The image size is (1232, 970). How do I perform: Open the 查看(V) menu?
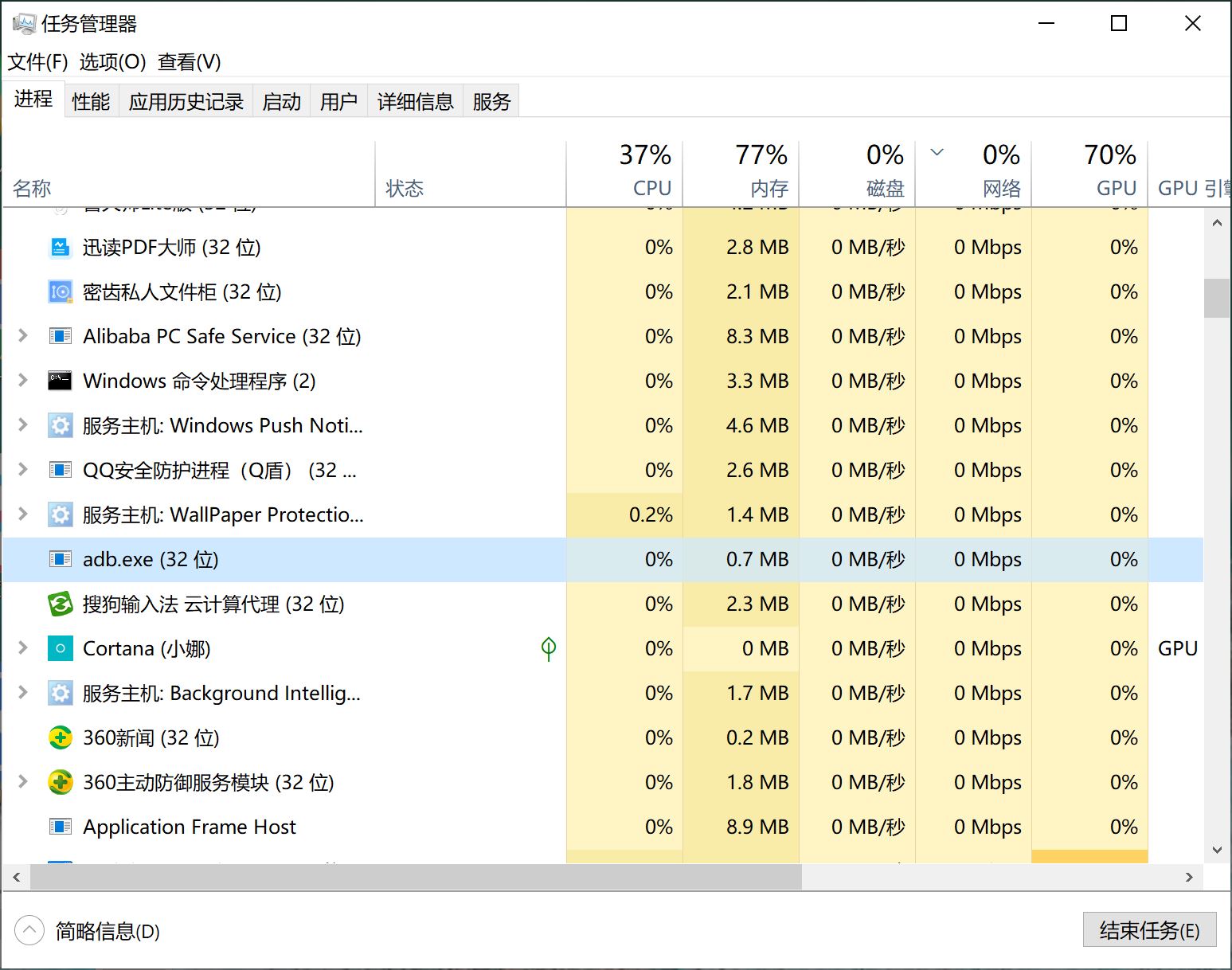click(x=190, y=62)
